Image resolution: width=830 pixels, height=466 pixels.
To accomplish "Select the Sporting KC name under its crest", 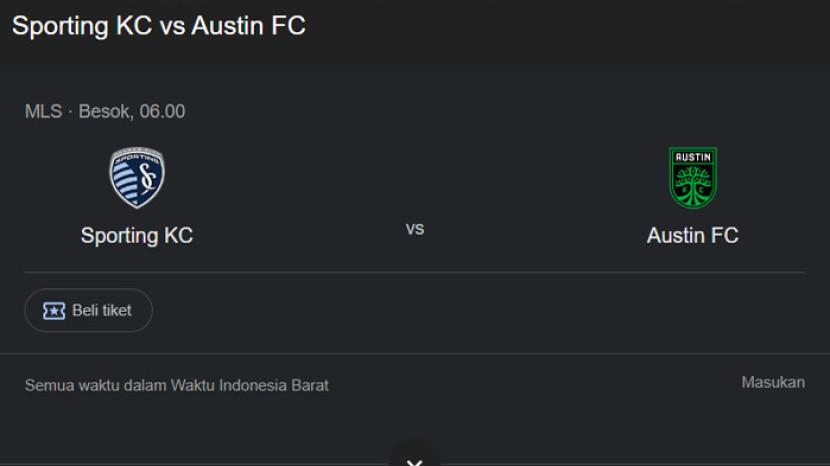I will click(x=137, y=236).
